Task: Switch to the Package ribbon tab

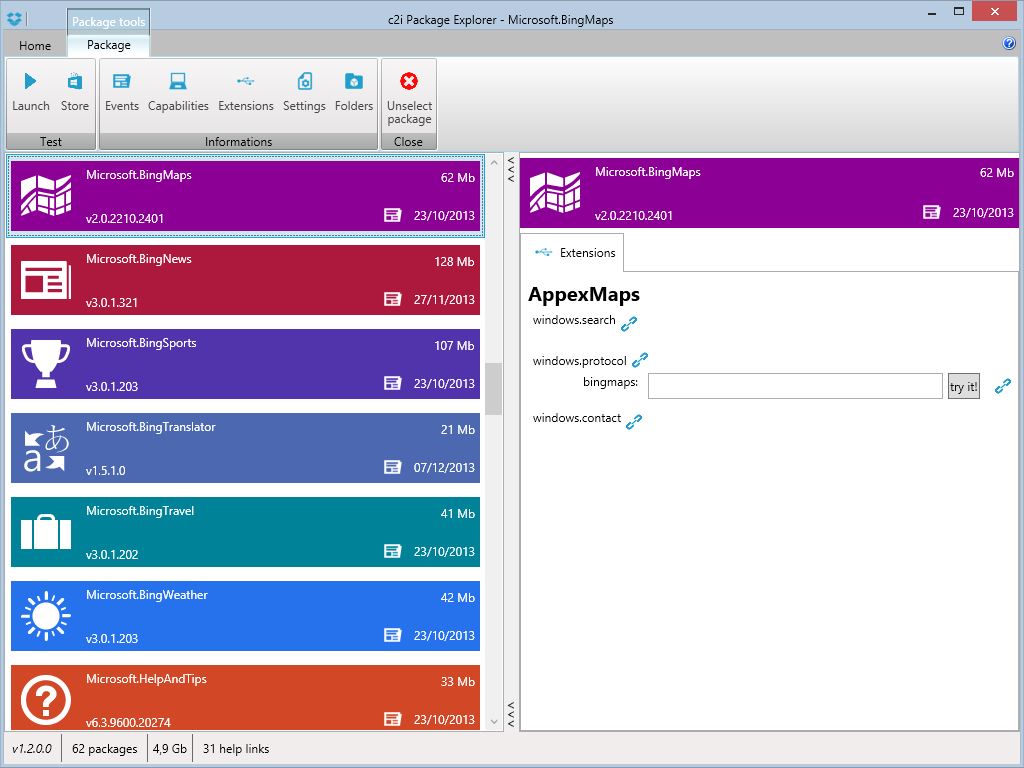Action: [108, 44]
